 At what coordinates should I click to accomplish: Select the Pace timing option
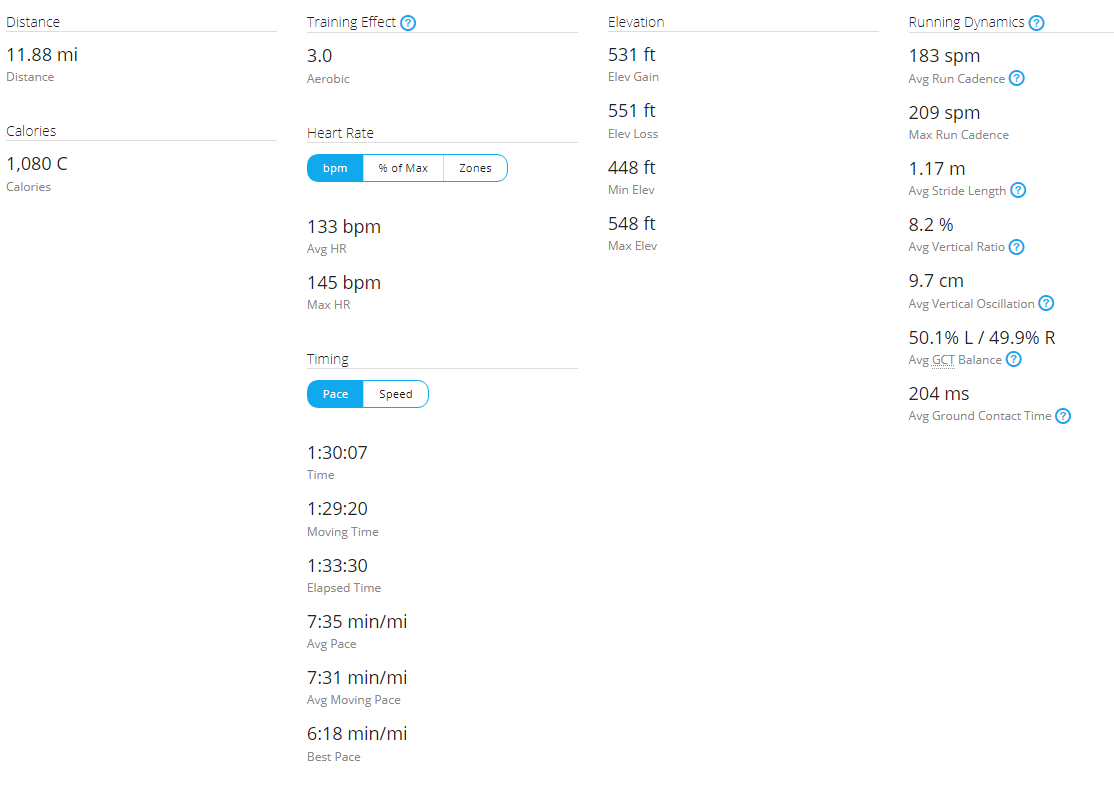tap(335, 394)
